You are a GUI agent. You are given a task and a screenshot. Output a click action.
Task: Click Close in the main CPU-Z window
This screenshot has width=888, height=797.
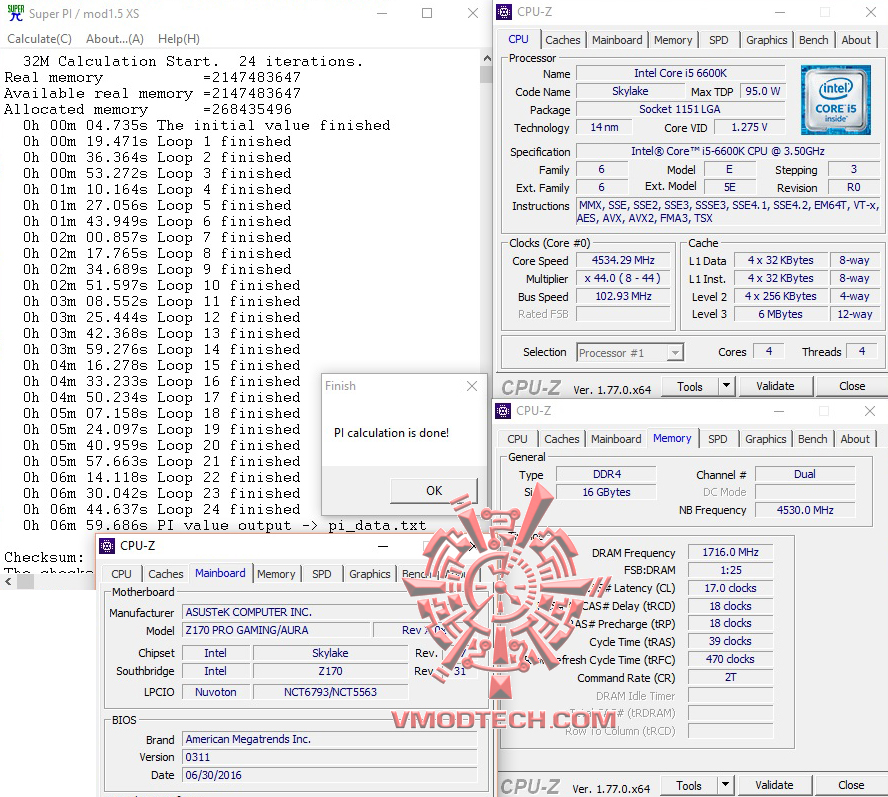(851, 385)
